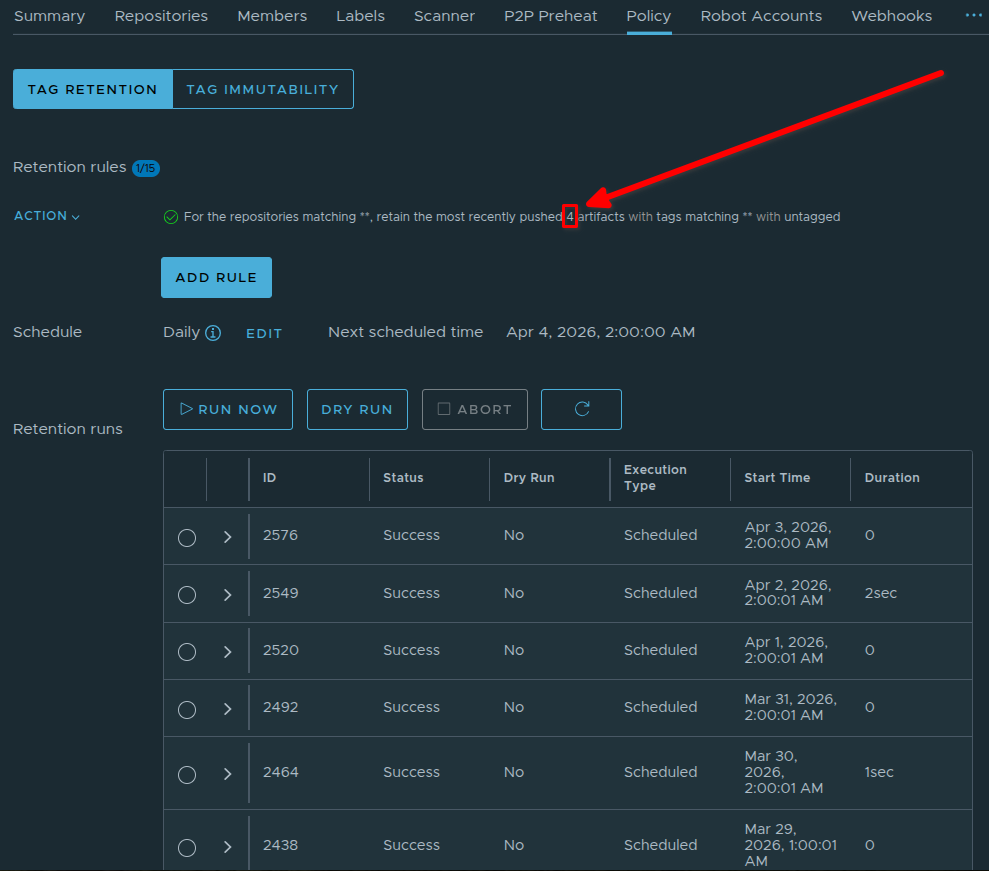Screen dimensions: 989x871
Task: Select radio button for run 2492
Action: coord(186,709)
